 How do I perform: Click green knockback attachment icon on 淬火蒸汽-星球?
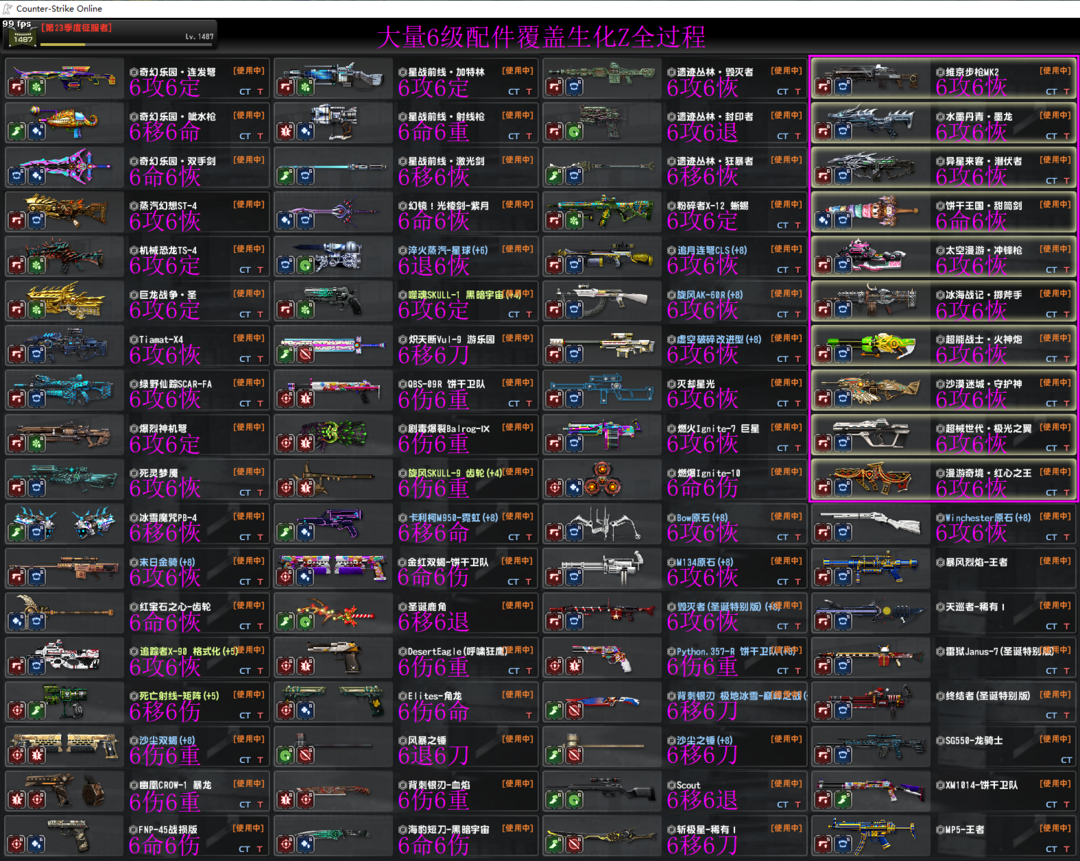[306, 265]
